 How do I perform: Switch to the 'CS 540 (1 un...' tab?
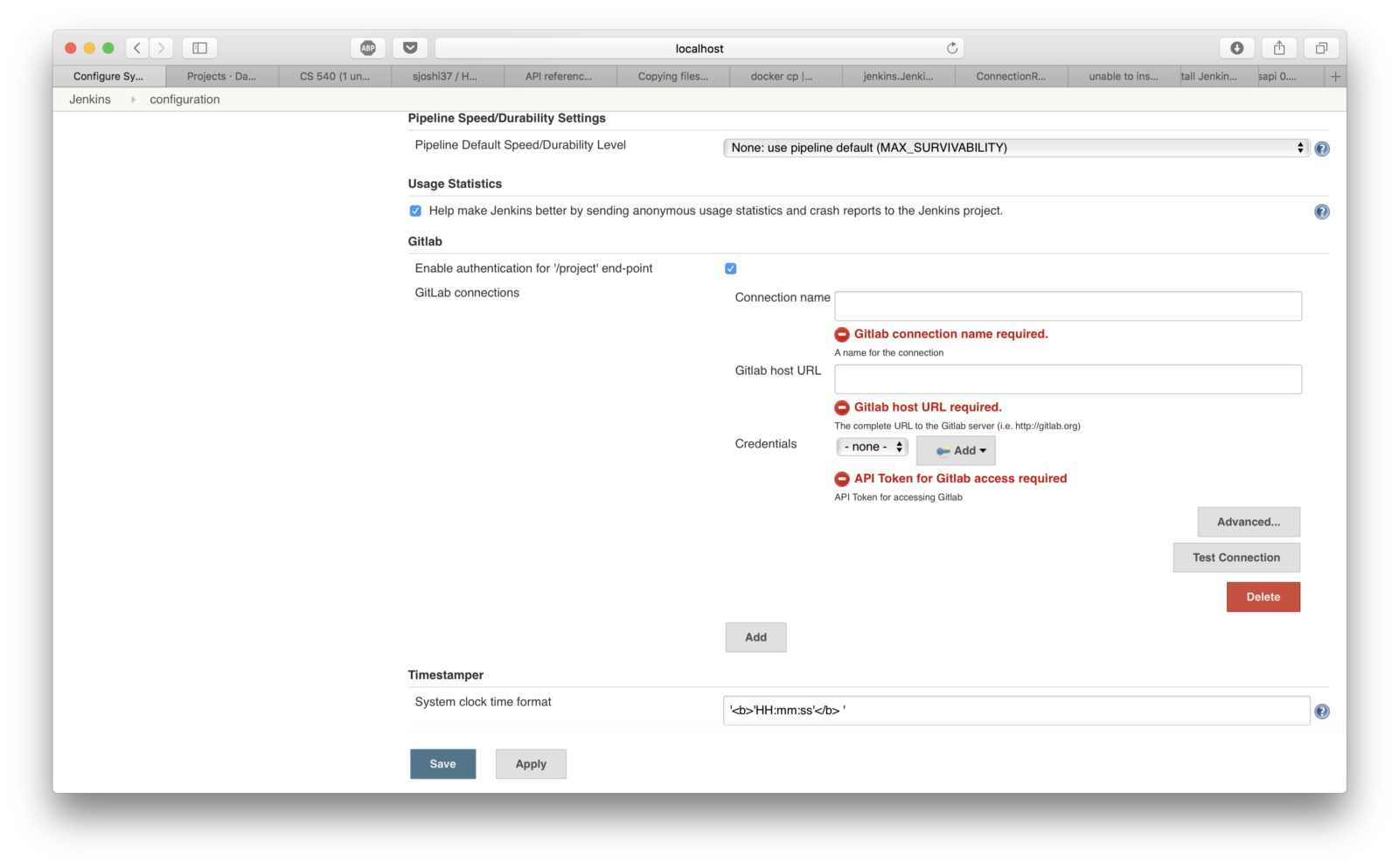click(334, 77)
